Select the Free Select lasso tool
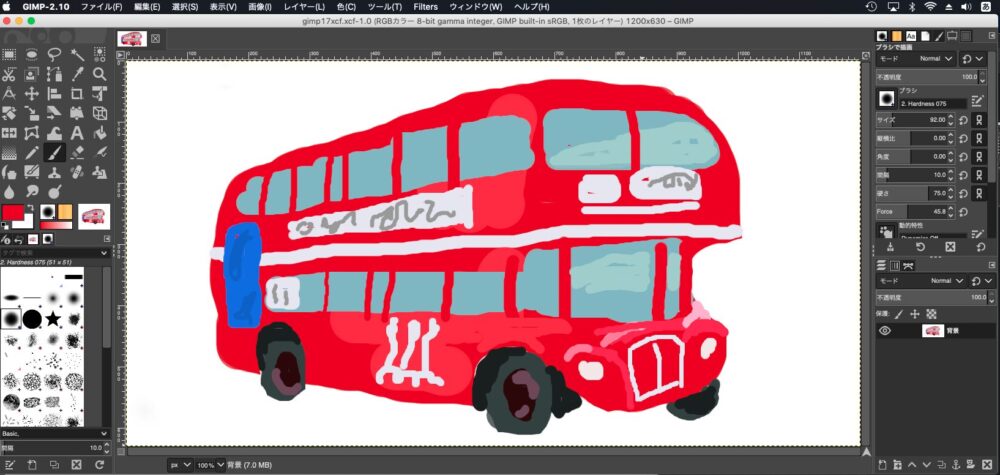 (x=54, y=55)
